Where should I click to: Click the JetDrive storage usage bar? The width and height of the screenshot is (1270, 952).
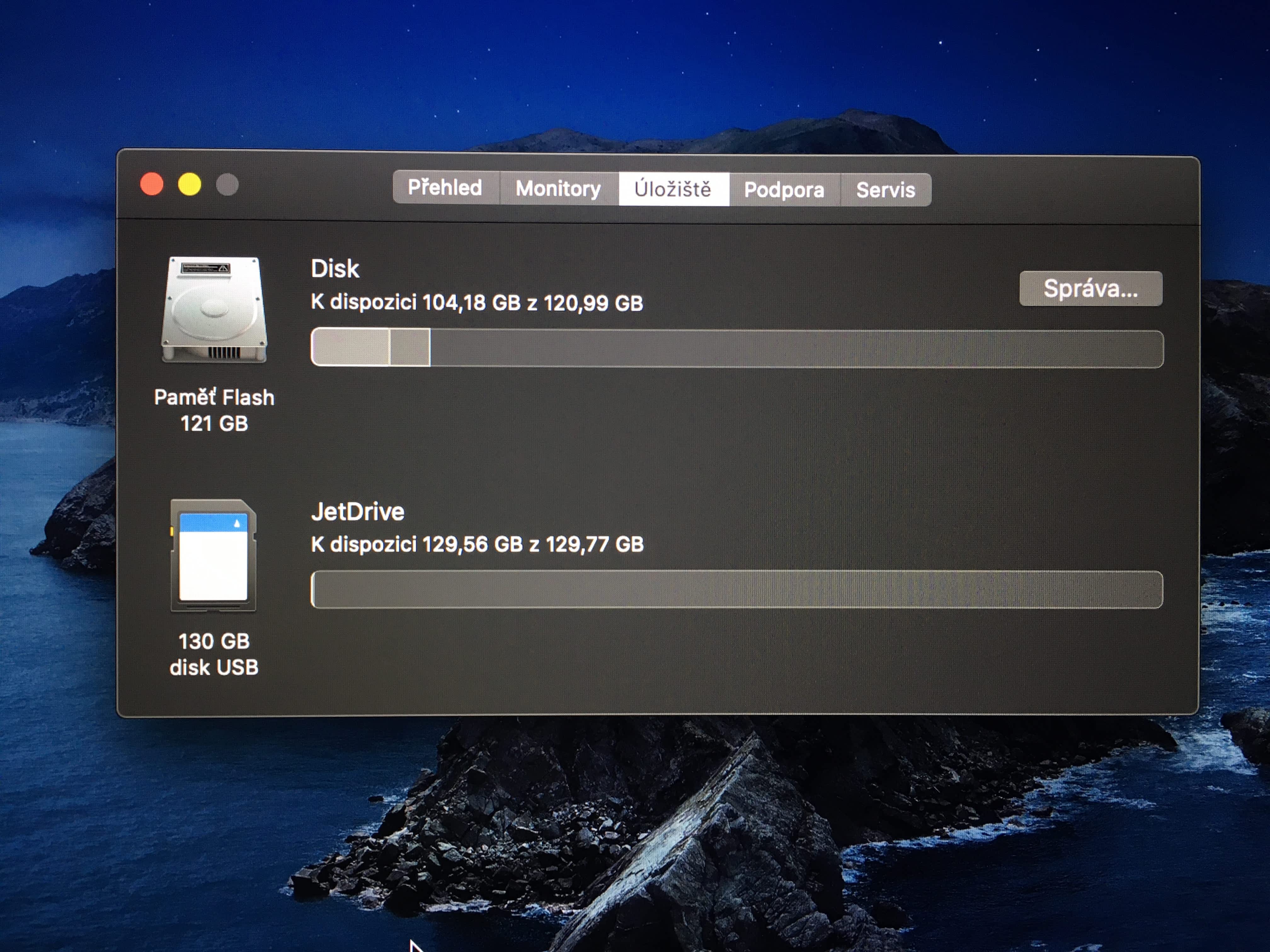click(737, 589)
